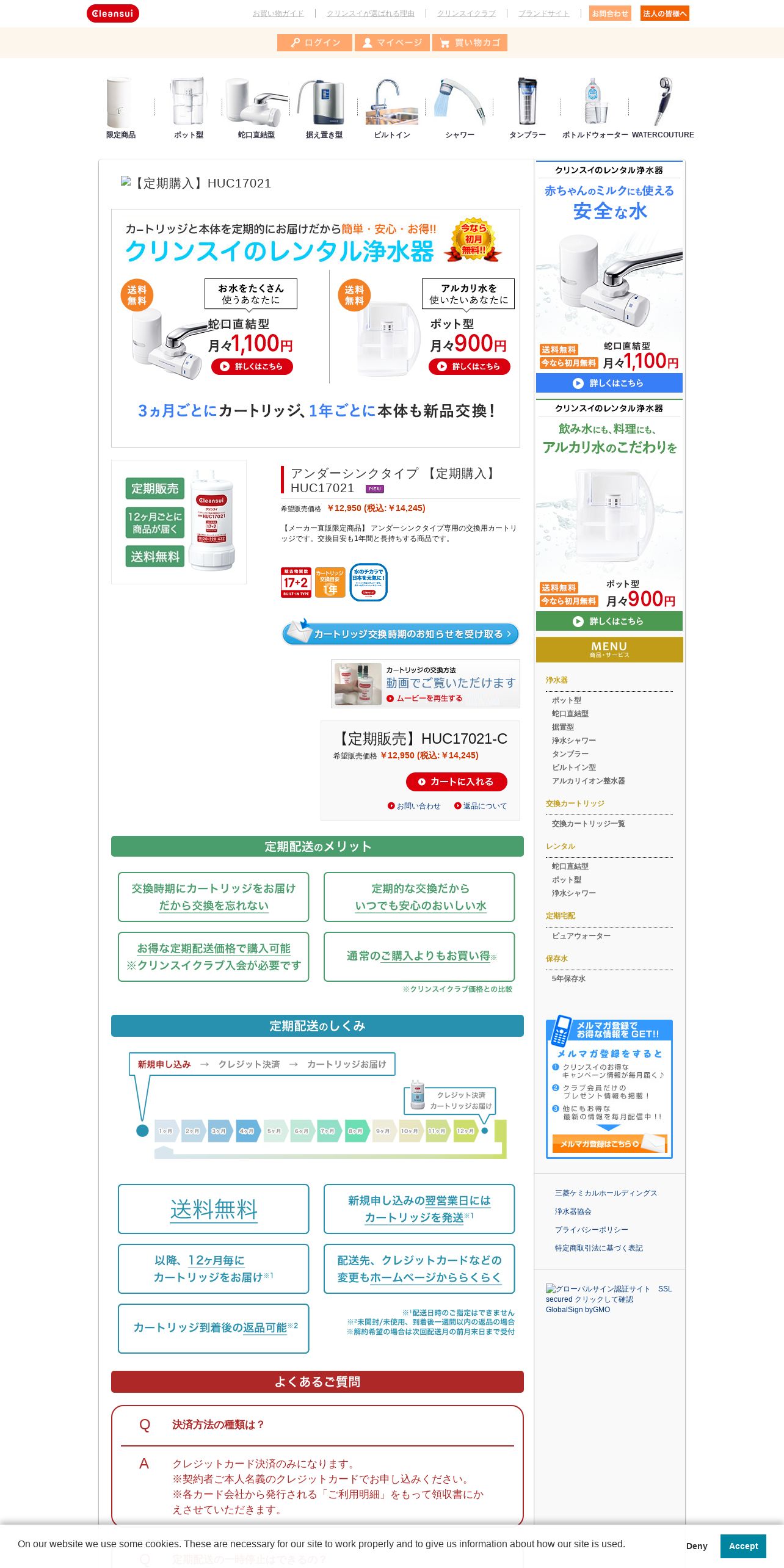Image resolution: width=784 pixels, height=1568 pixels.
Task: Select 5年保存水 in the sidebar menu
Action: coord(568,979)
